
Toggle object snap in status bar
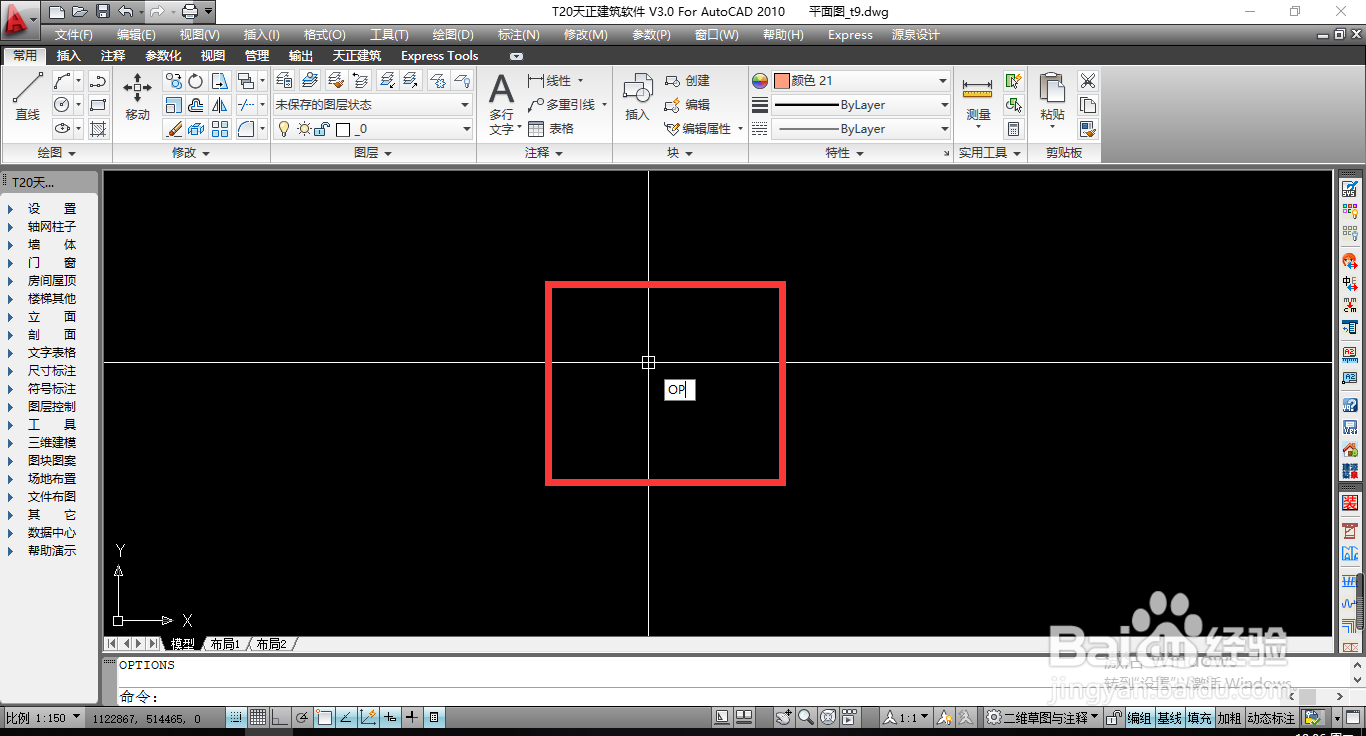point(324,717)
